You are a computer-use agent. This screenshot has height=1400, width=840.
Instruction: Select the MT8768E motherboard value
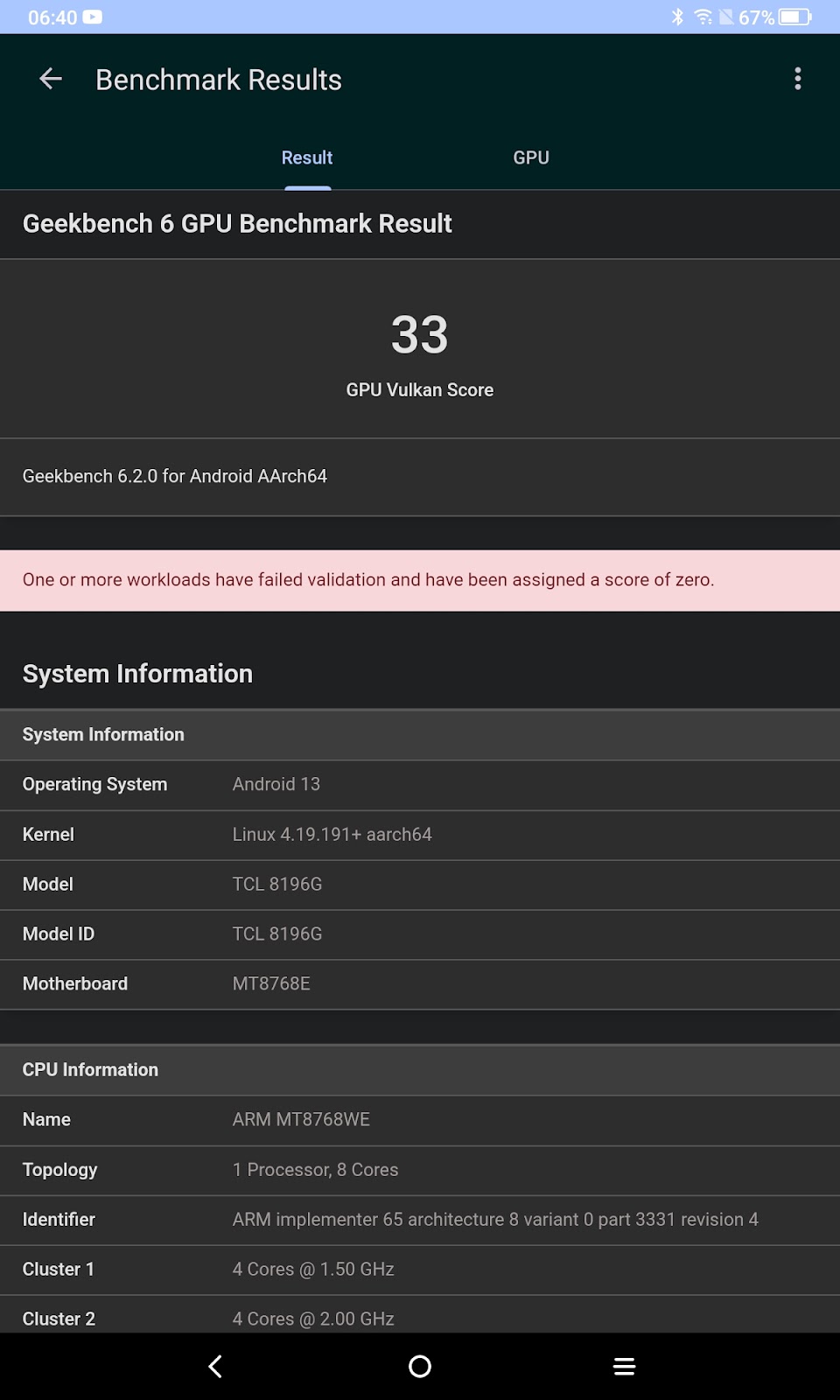point(271,984)
